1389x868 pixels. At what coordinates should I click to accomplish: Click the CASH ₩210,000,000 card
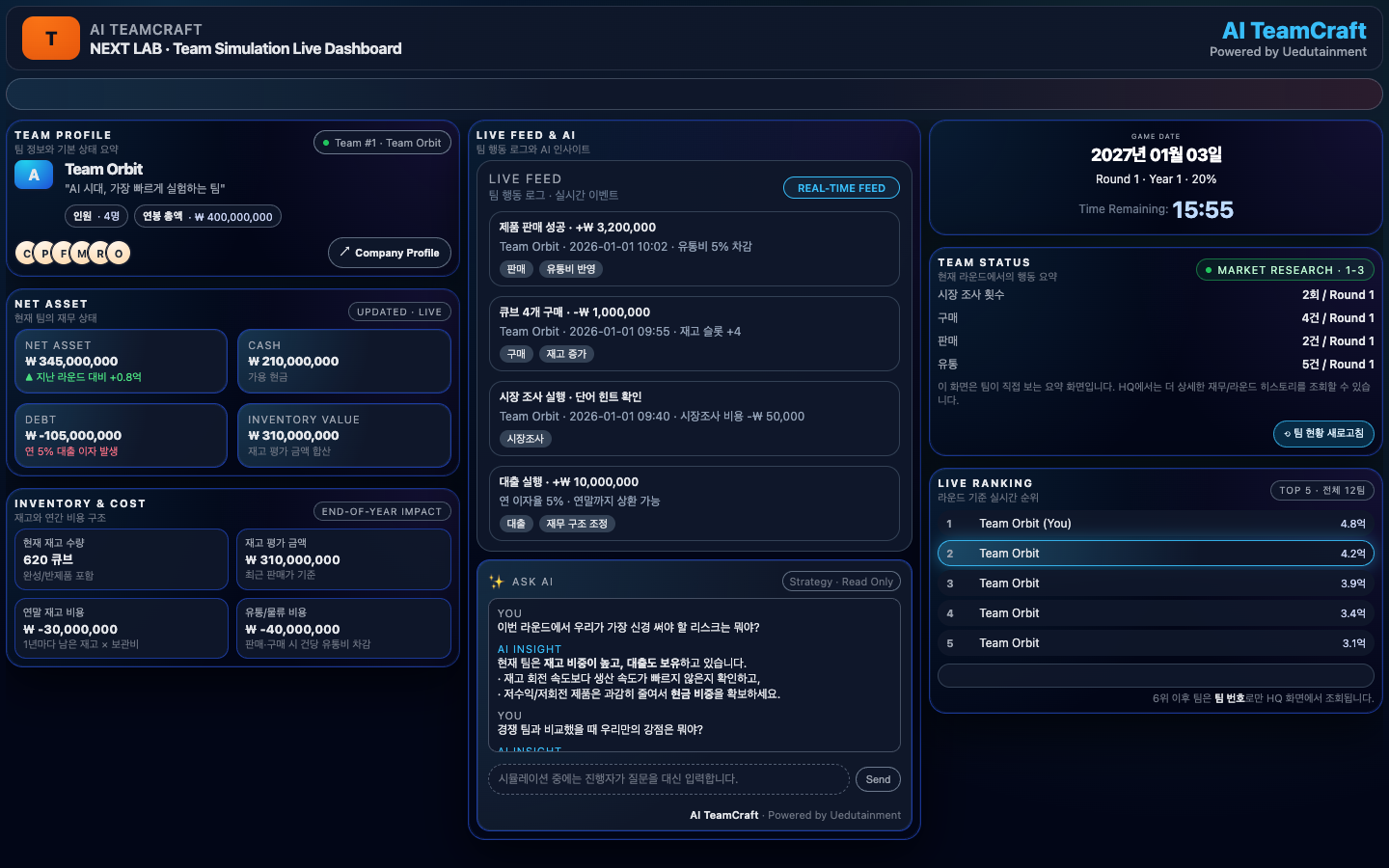[344, 362]
